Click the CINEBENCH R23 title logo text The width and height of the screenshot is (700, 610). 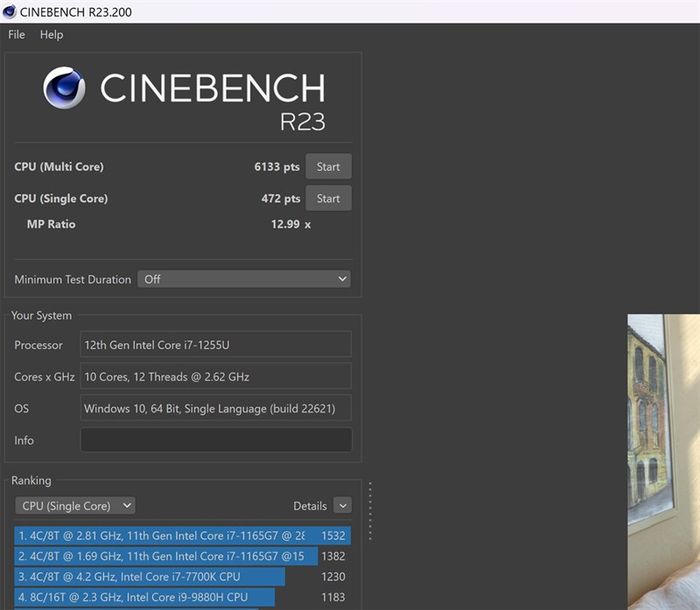pyautogui.click(x=213, y=101)
